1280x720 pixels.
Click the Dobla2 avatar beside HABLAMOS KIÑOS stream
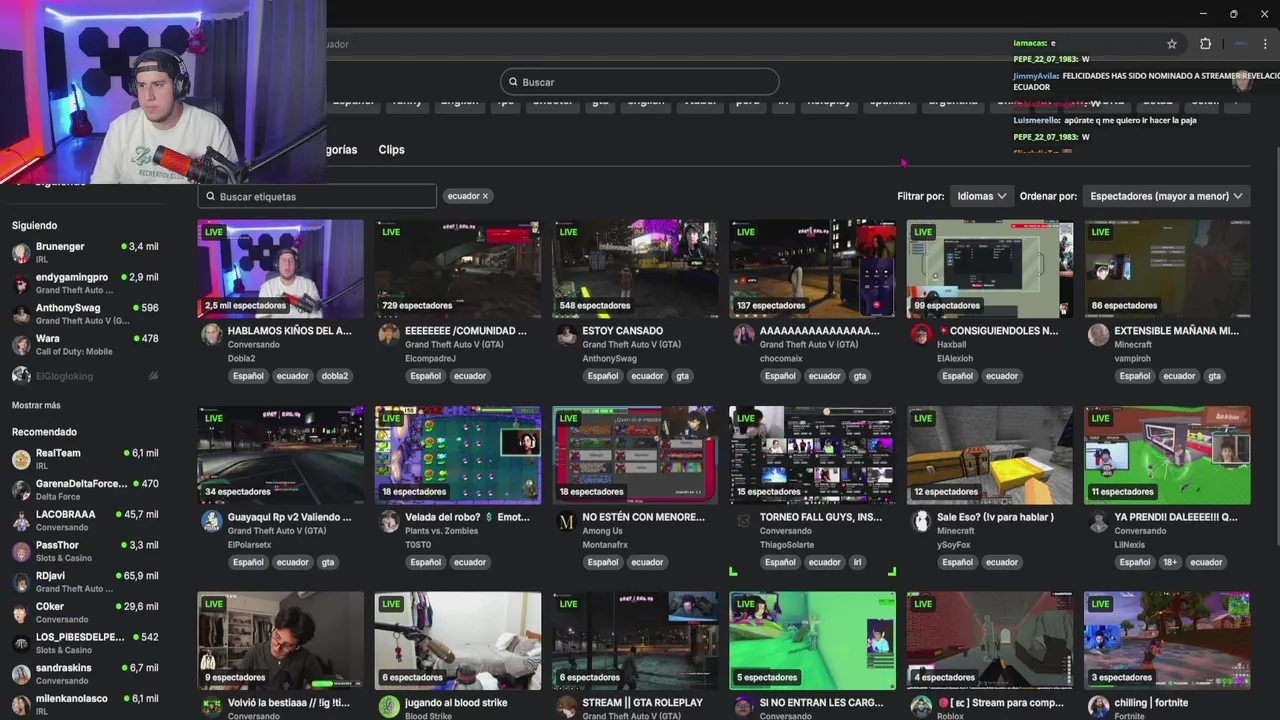pos(211,334)
